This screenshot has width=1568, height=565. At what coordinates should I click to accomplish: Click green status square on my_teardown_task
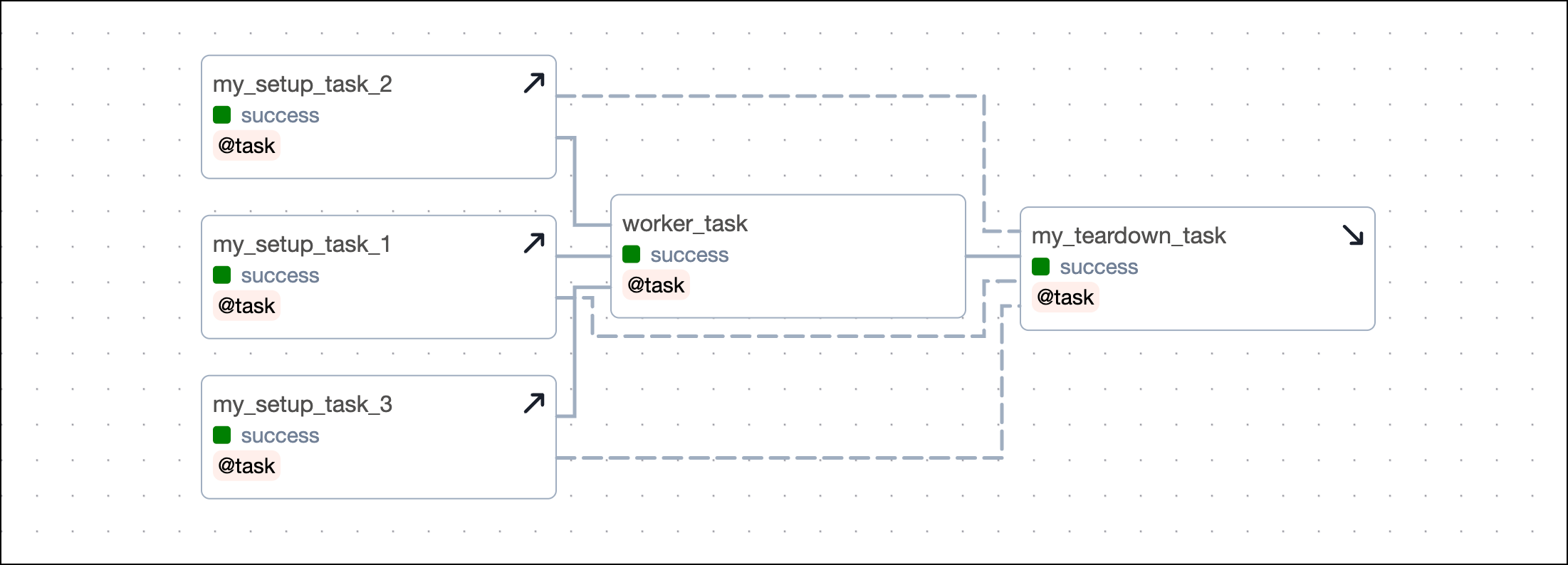coord(1040,267)
